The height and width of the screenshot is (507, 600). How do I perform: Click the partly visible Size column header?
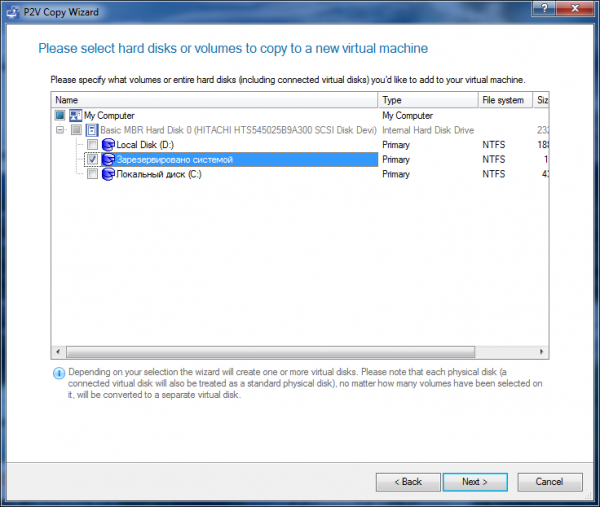[541, 100]
